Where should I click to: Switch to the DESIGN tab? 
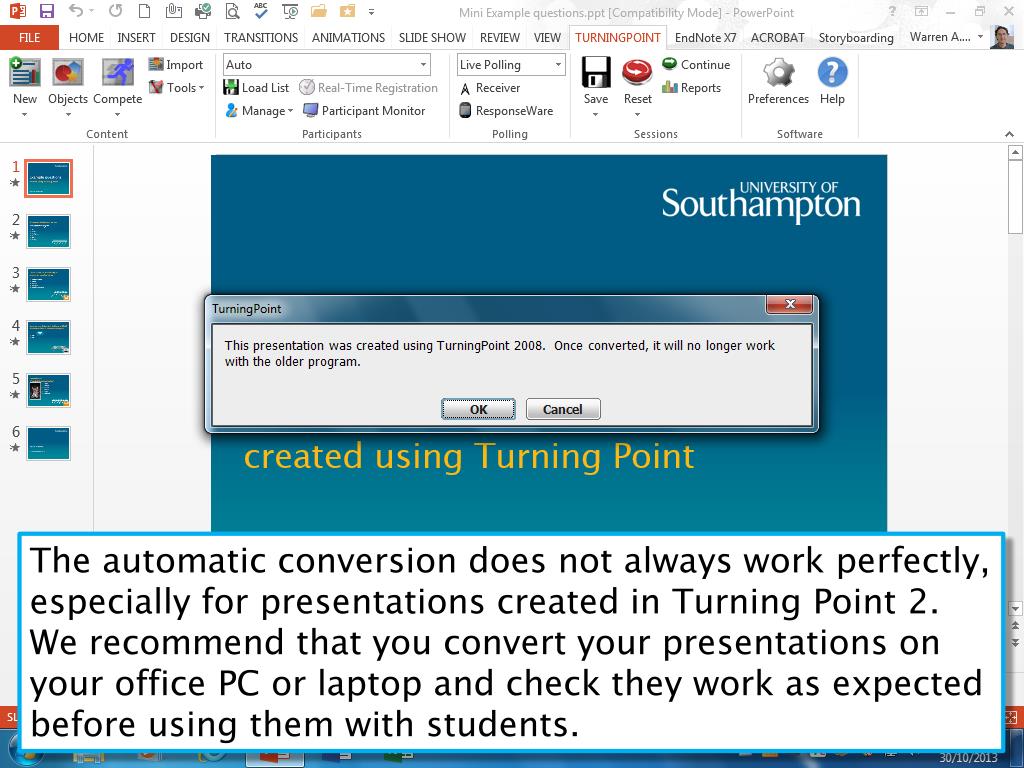point(190,38)
